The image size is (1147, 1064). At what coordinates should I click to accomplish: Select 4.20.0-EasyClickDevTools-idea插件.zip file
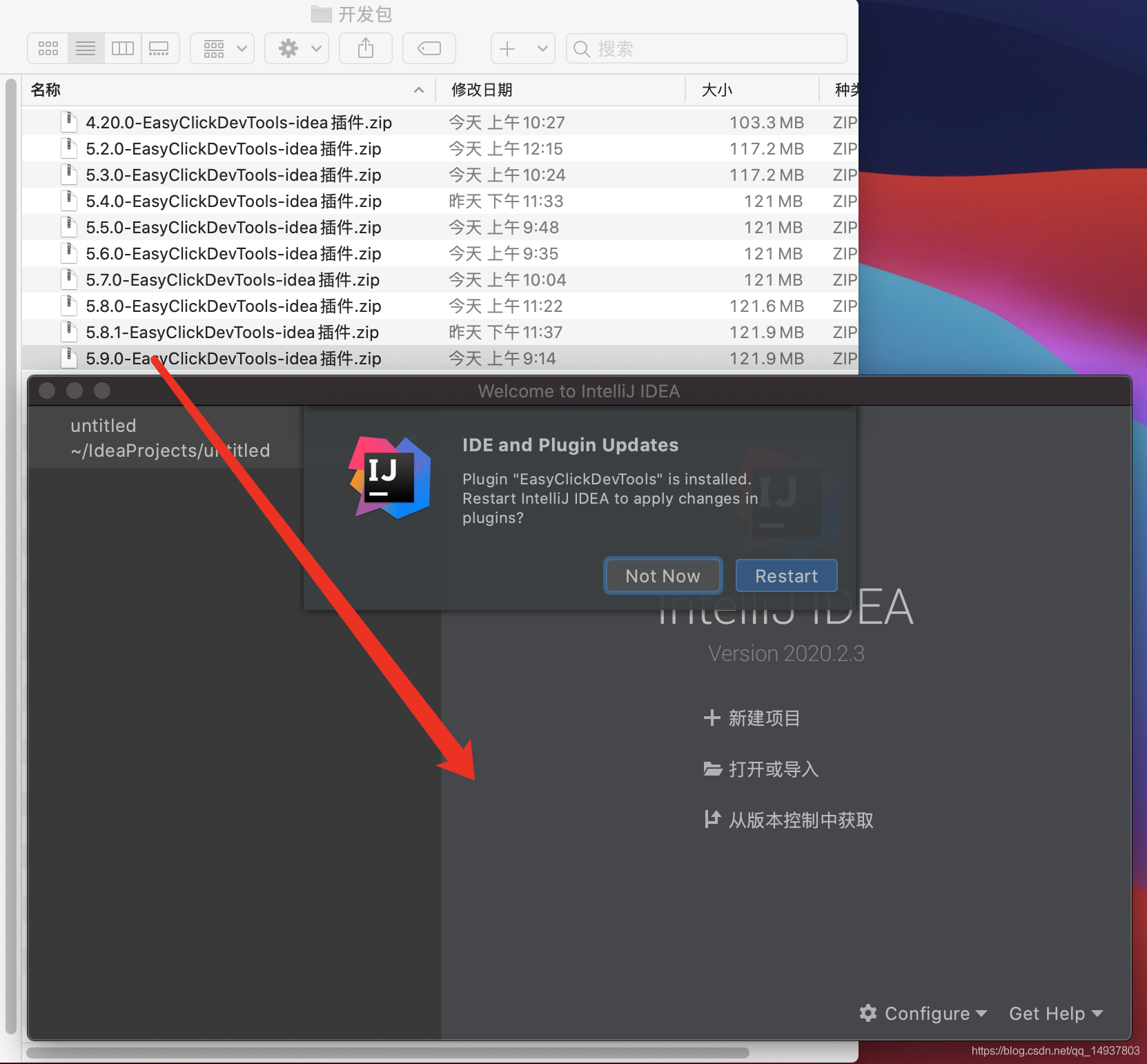click(x=239, y=122)
